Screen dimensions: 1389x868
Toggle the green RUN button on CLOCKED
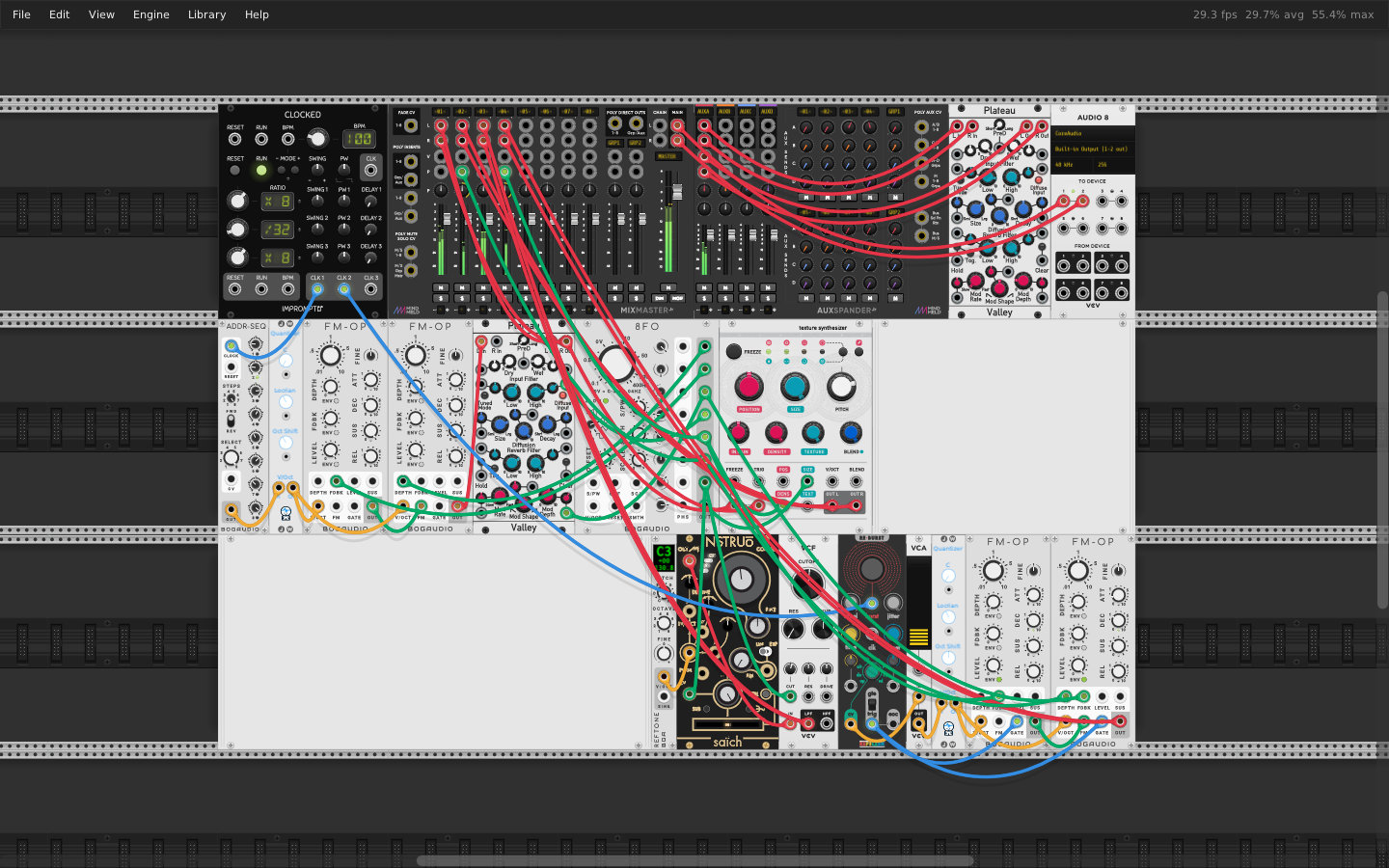click(x=261, y=171)
